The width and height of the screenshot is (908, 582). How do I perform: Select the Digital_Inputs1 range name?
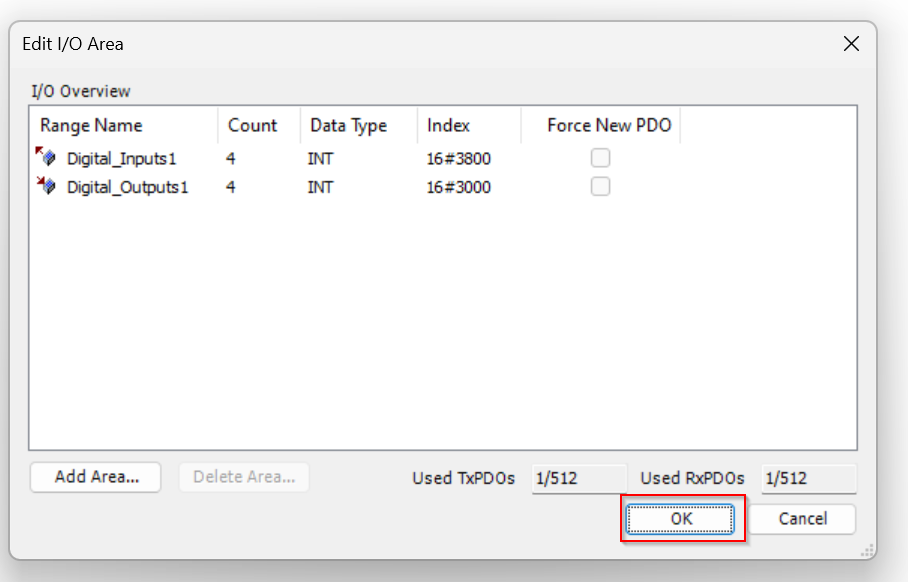[121, 159]
